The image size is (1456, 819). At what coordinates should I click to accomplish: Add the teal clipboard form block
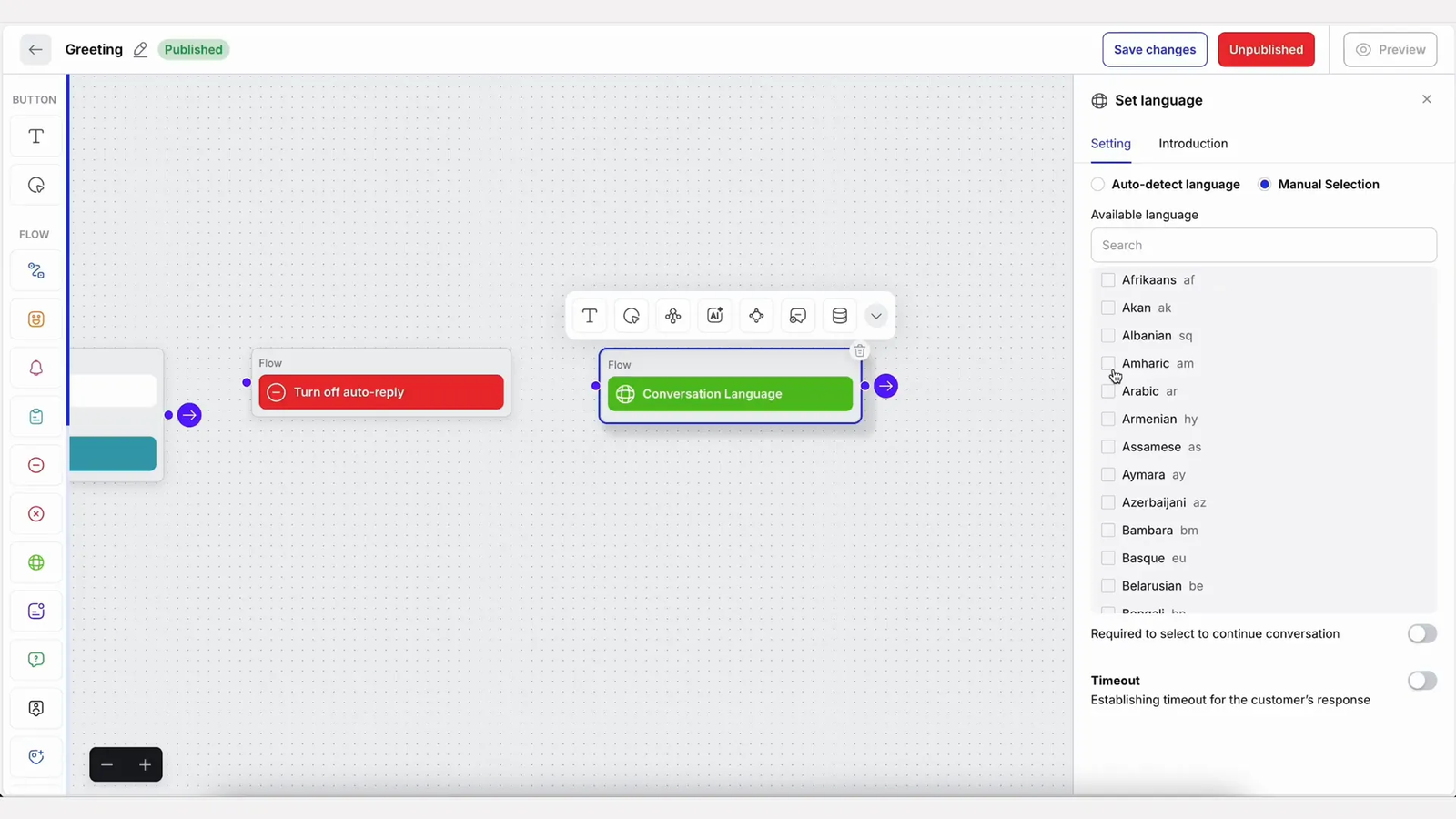point(36,417)
